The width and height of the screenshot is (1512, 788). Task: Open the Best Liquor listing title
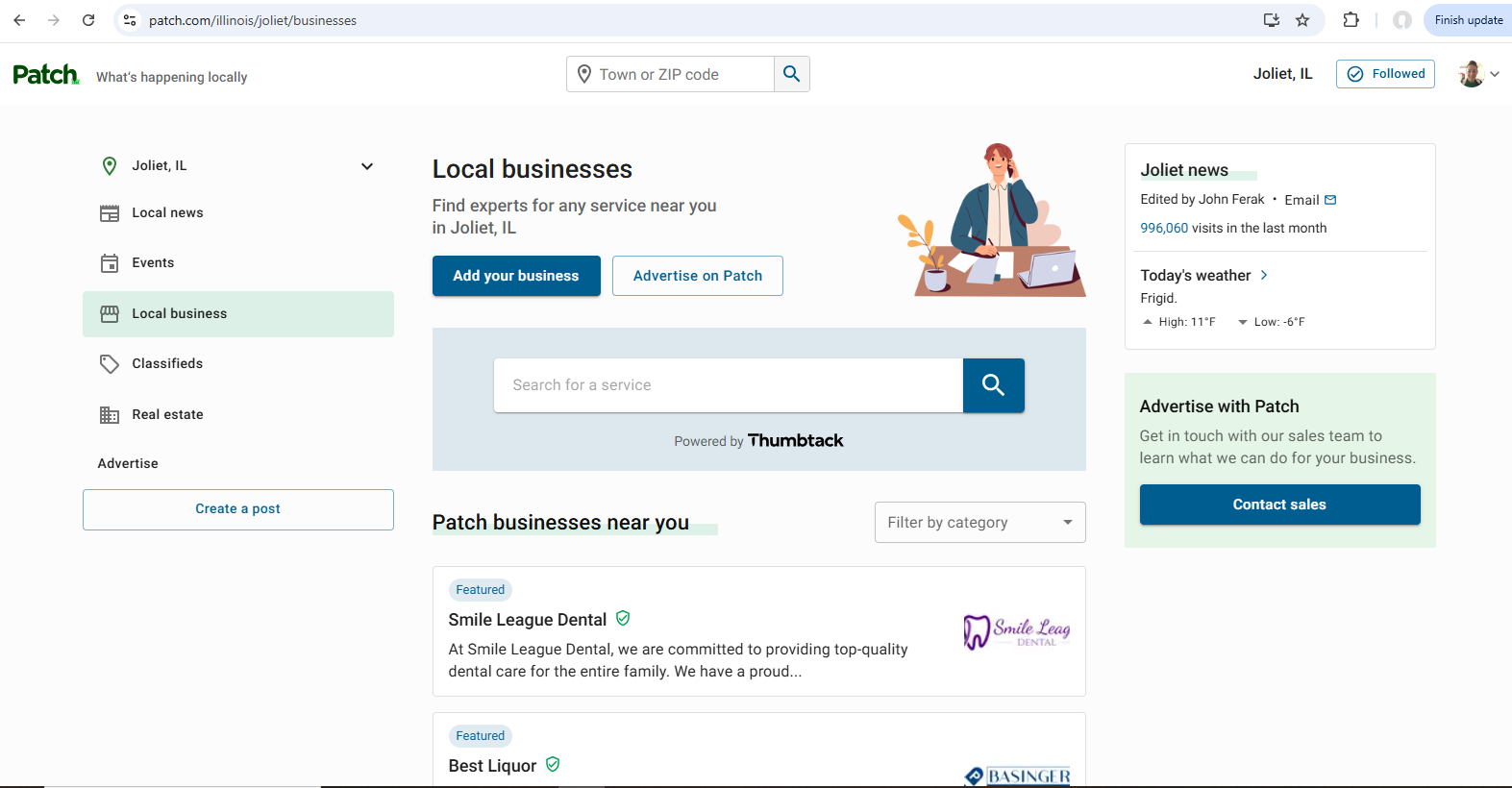click(x=492, y=766)
